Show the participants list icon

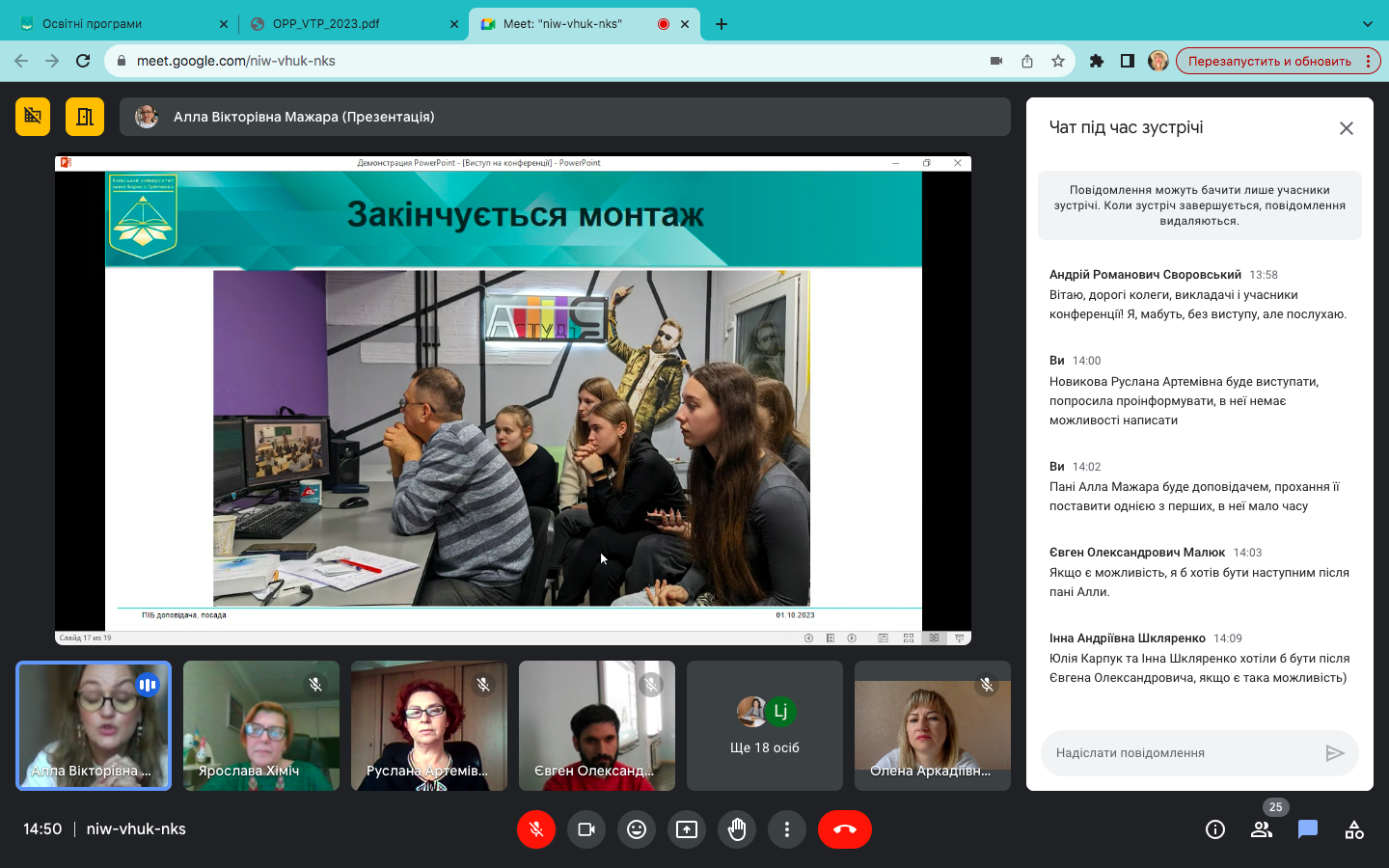pyautogui.click(x=1262, y=829)
